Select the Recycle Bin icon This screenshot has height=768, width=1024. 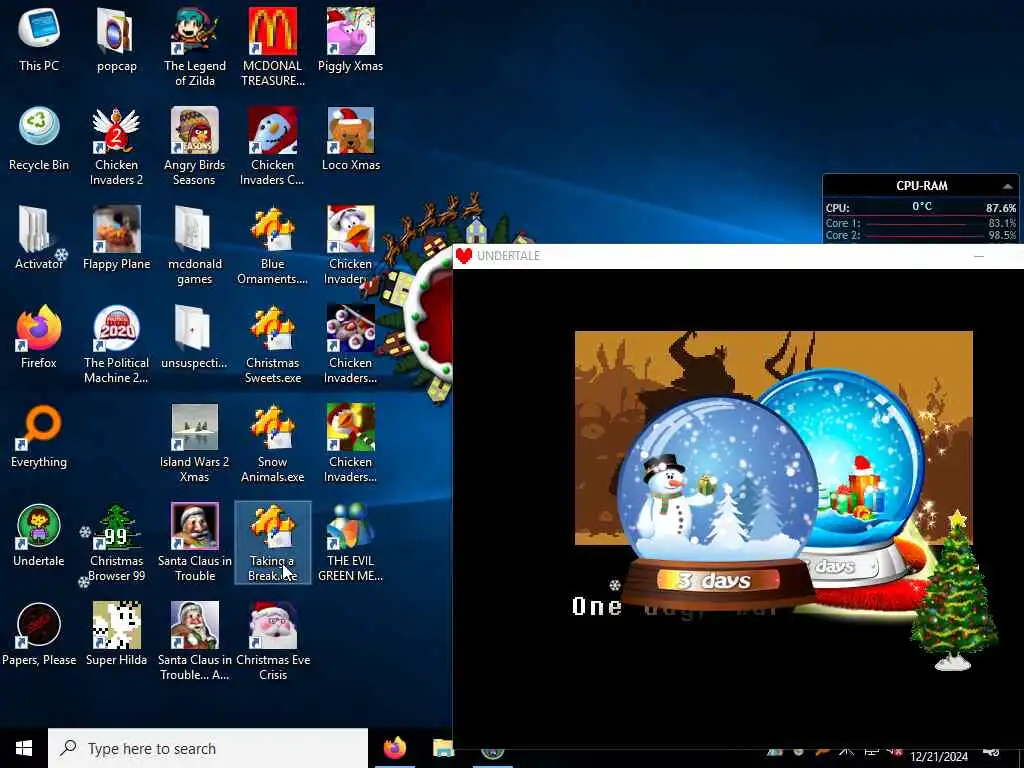(x=39, y=138)
